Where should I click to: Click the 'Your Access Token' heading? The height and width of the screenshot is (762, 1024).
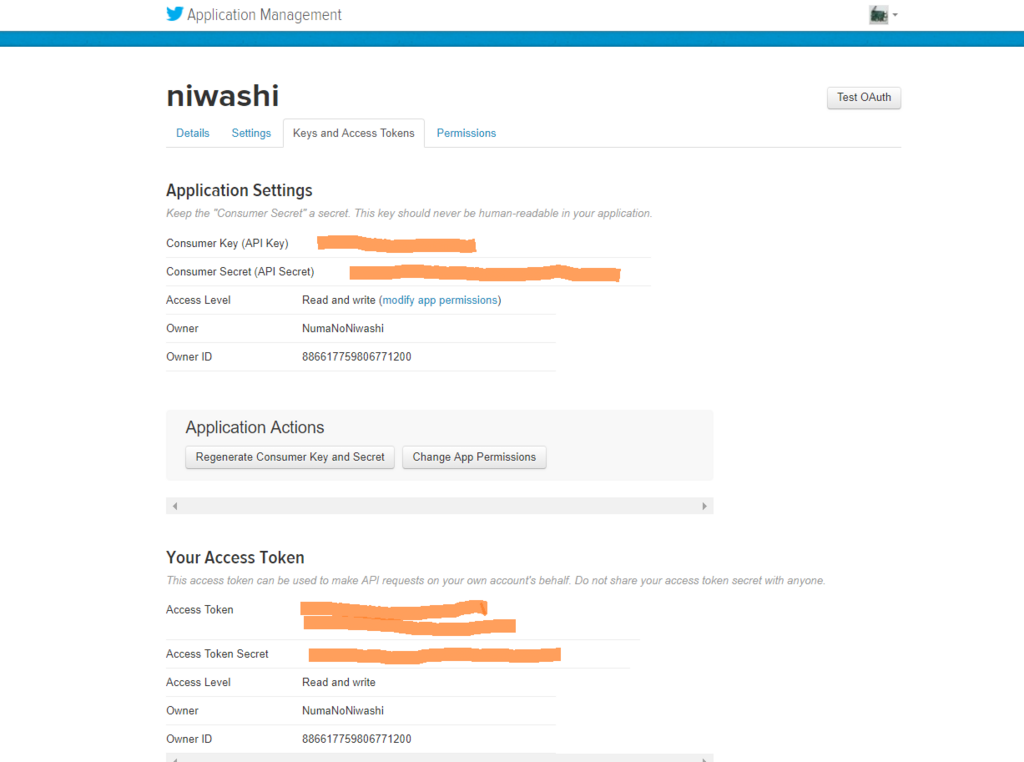[x=235, y=558]
